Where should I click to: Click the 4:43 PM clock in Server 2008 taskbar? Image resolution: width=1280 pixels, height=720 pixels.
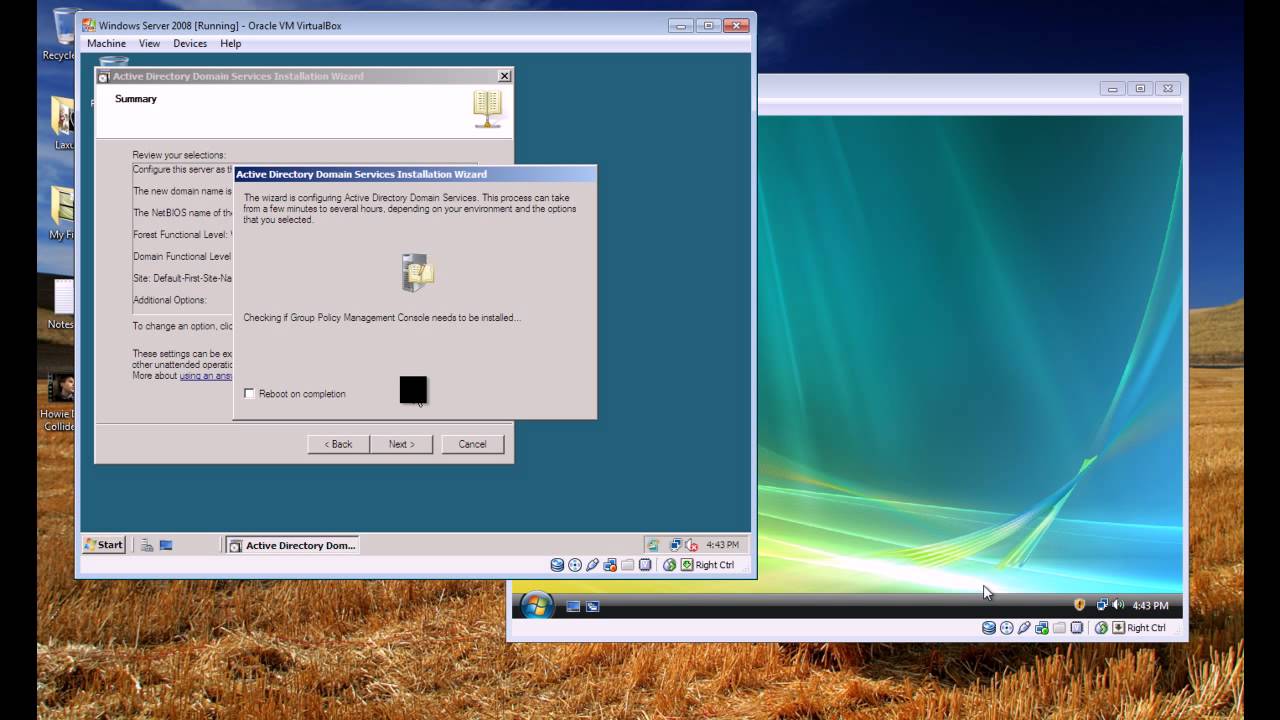[x=723, y=545]
